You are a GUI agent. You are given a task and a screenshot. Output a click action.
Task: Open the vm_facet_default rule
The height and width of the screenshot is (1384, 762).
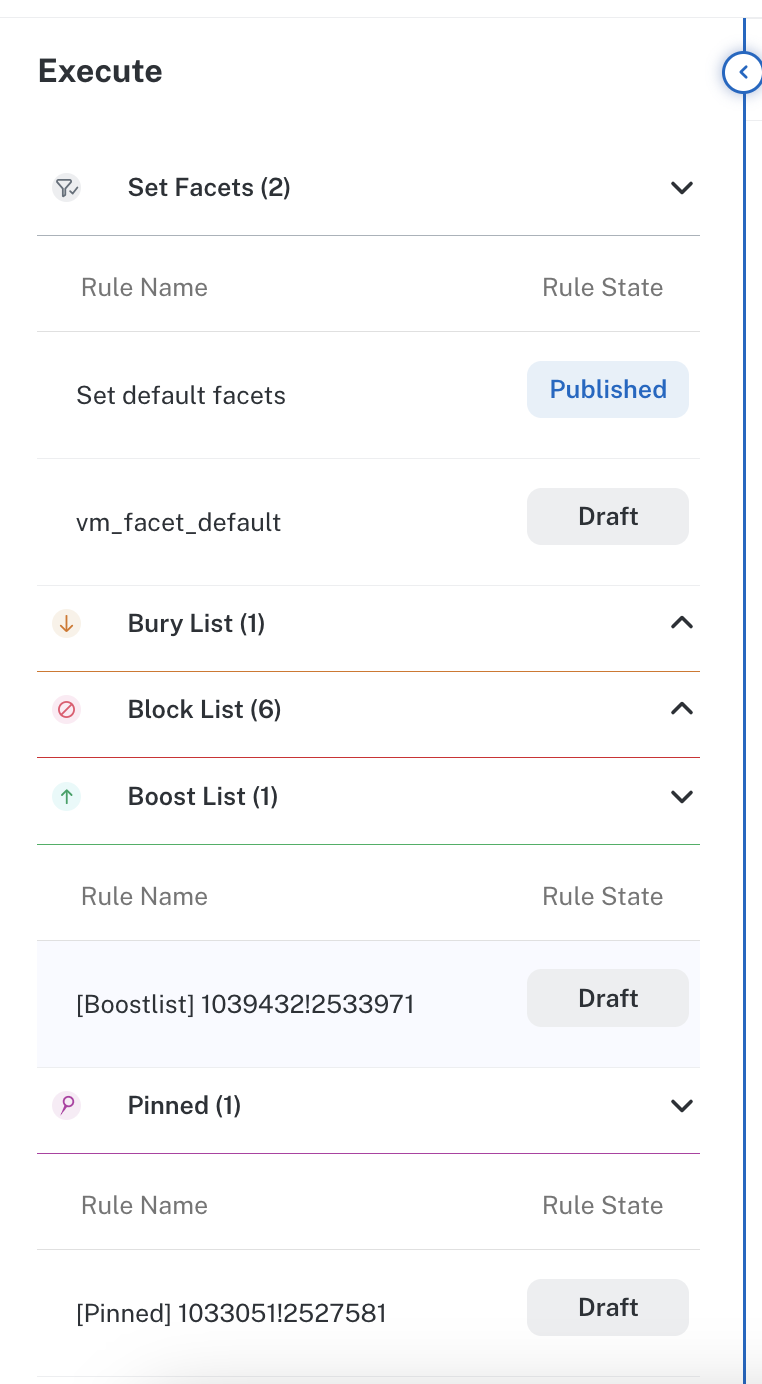click(x=178, y=522)
